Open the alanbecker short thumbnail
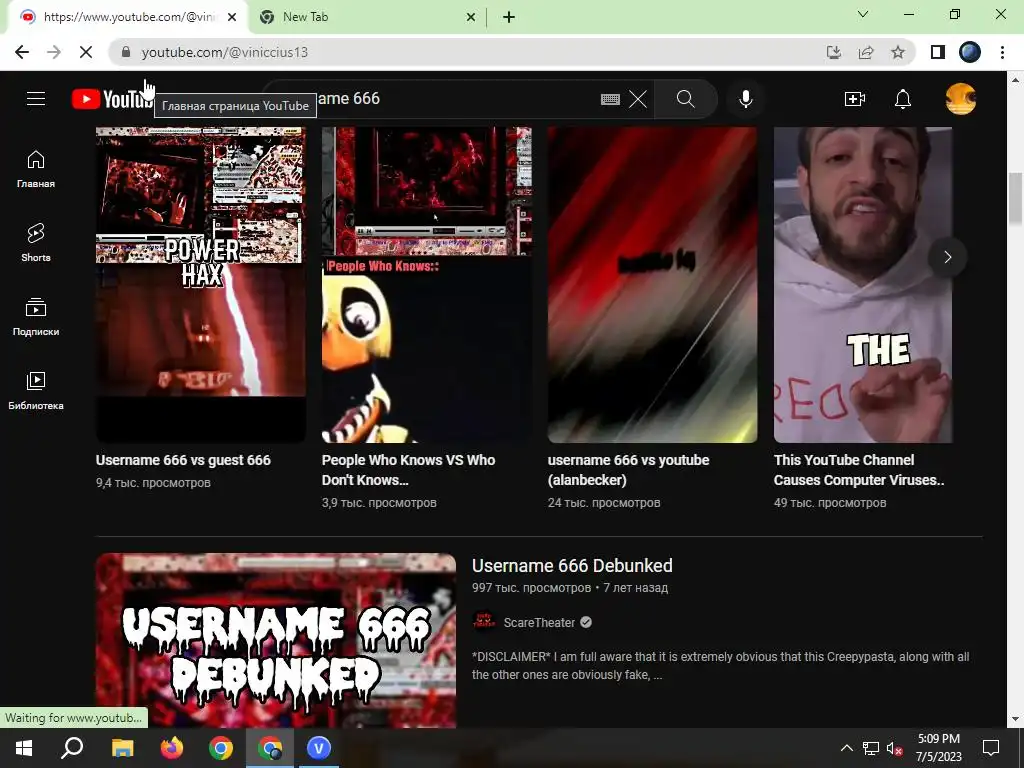This screenshot has height=768, width=1024. tap(652, 285)
